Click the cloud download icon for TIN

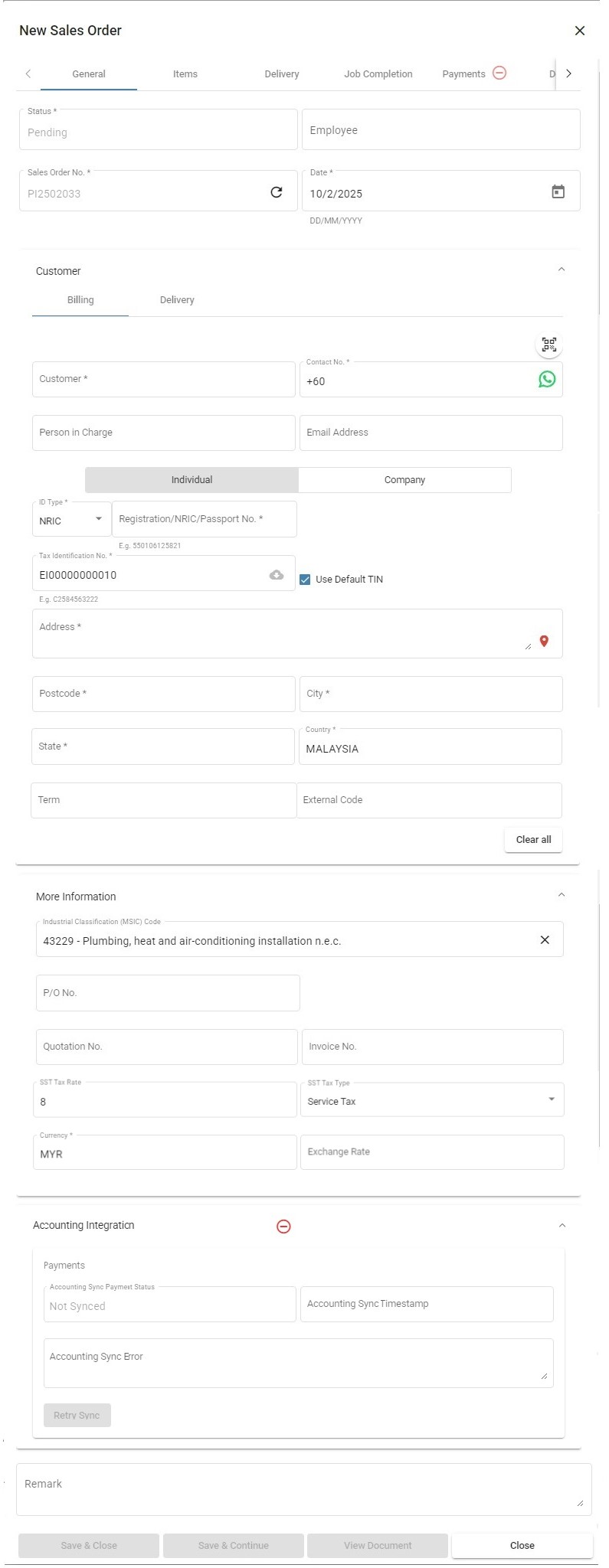pos(277,575)
